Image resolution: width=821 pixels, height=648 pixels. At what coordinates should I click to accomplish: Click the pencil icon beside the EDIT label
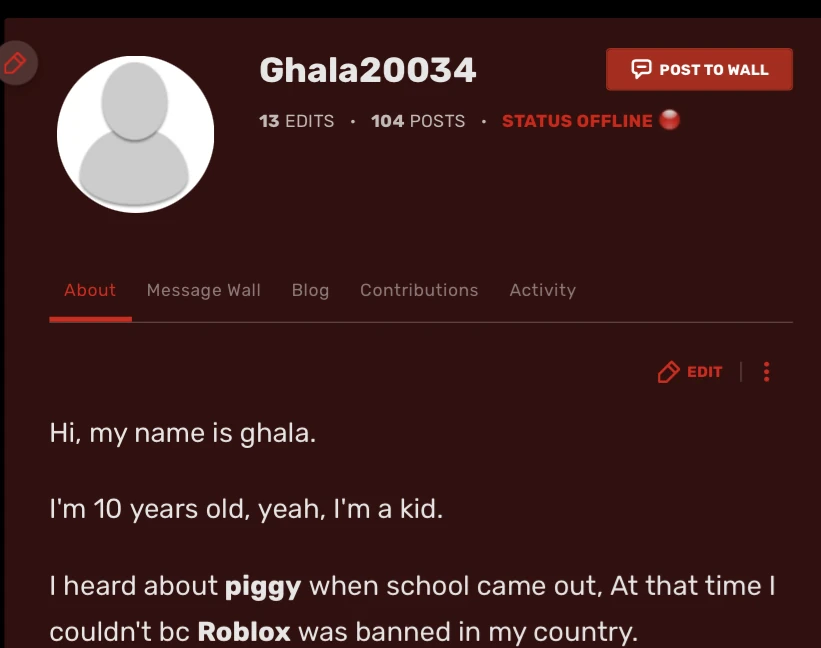pyautogui.click(x=667, y=371)
